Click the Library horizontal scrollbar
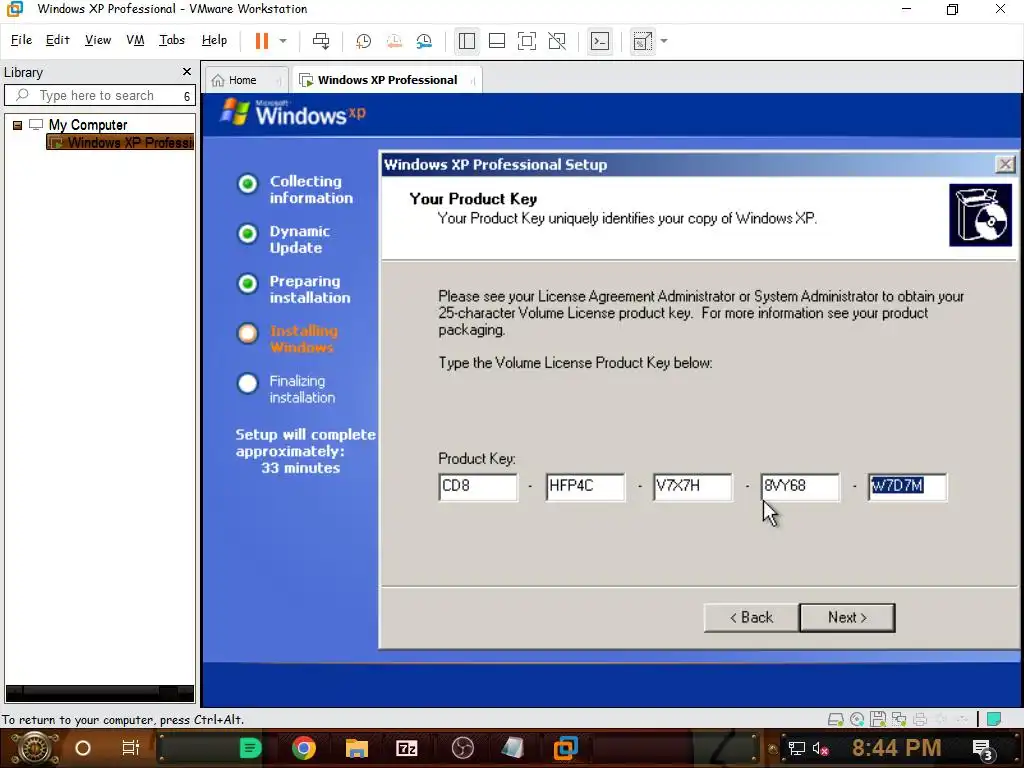Screen dimensions: 1024x768 (x=100, y=692)
